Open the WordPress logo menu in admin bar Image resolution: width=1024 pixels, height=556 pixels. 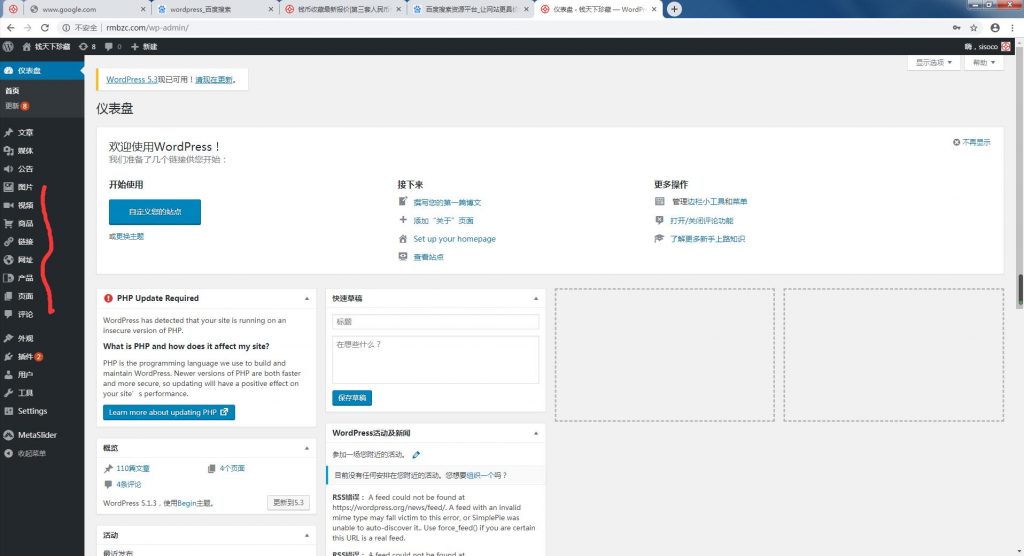click(x=8, y=46)
